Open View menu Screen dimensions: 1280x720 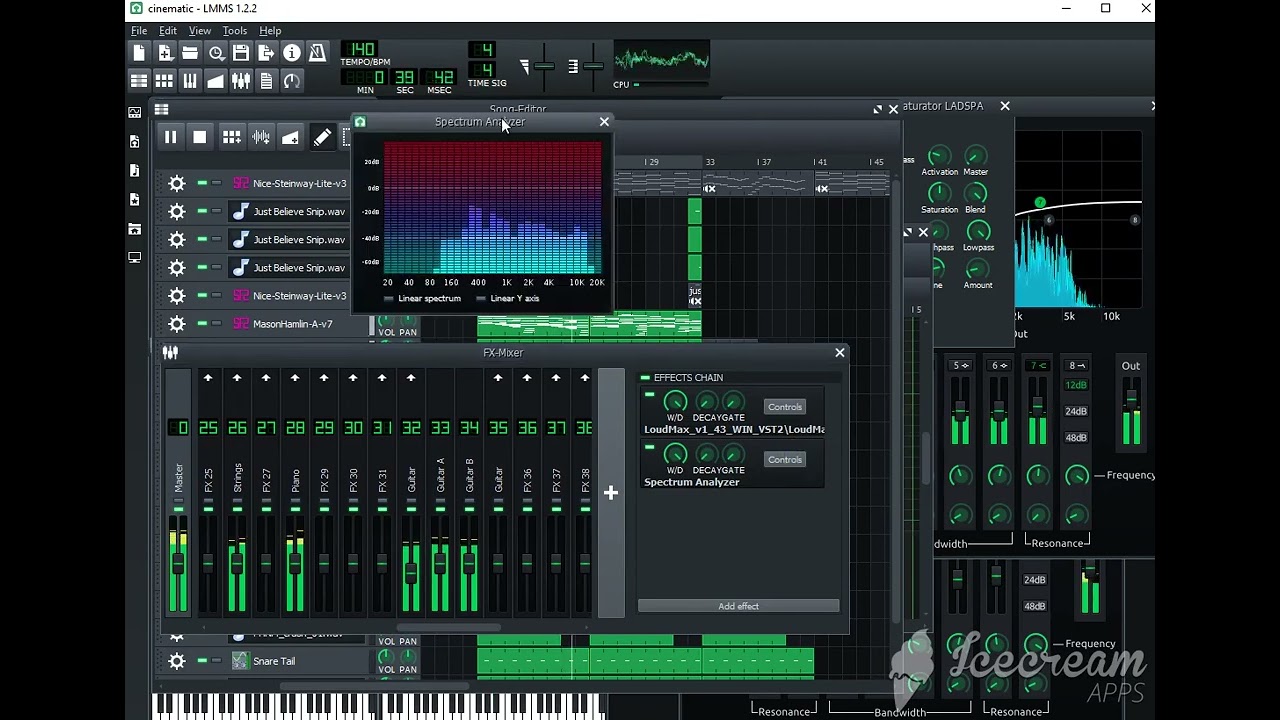pyautogui.click(x=200, y=31)
